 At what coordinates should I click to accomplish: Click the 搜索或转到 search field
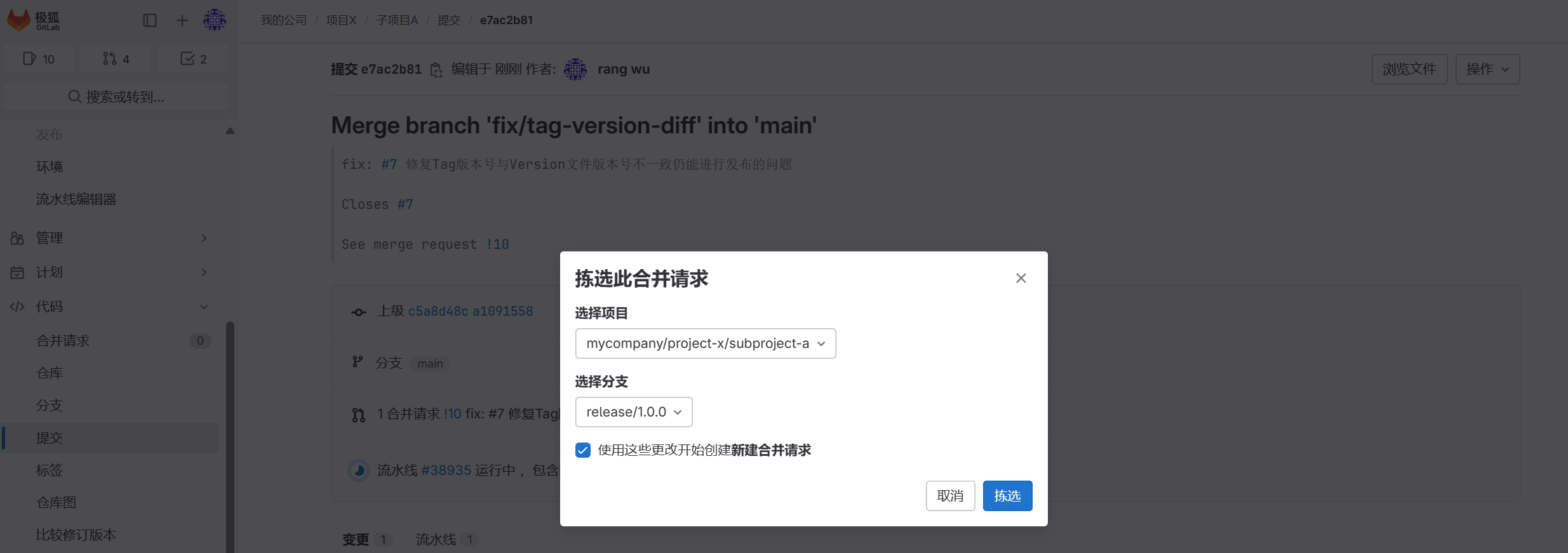tap(116, 97)
